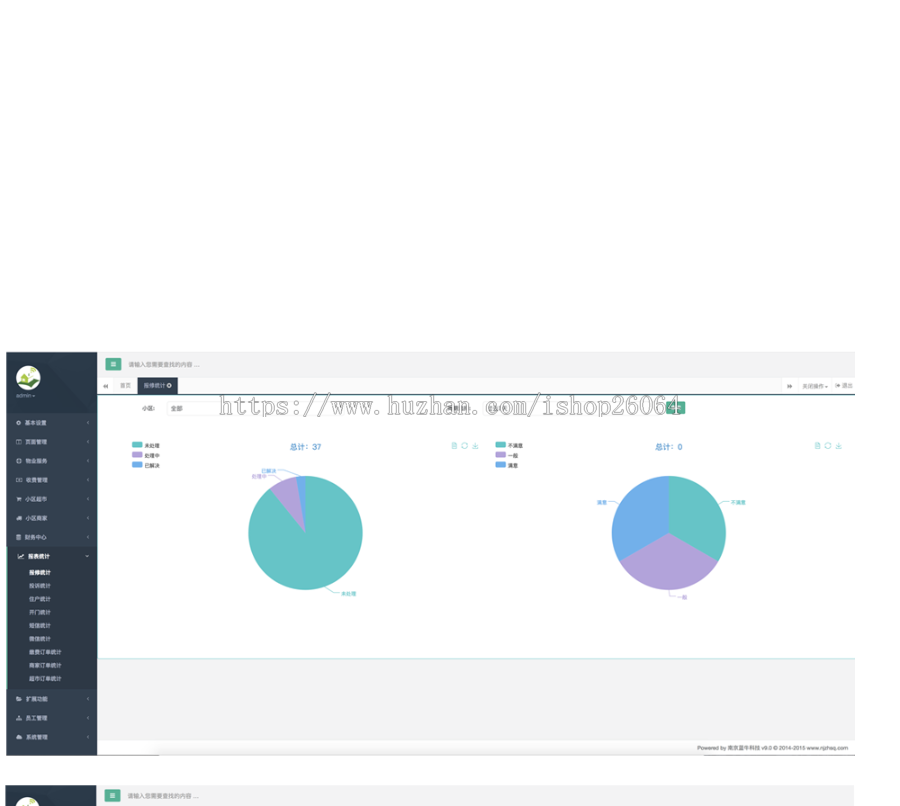Open 投诉统计 in the sidebar submenu

[40, 586]
